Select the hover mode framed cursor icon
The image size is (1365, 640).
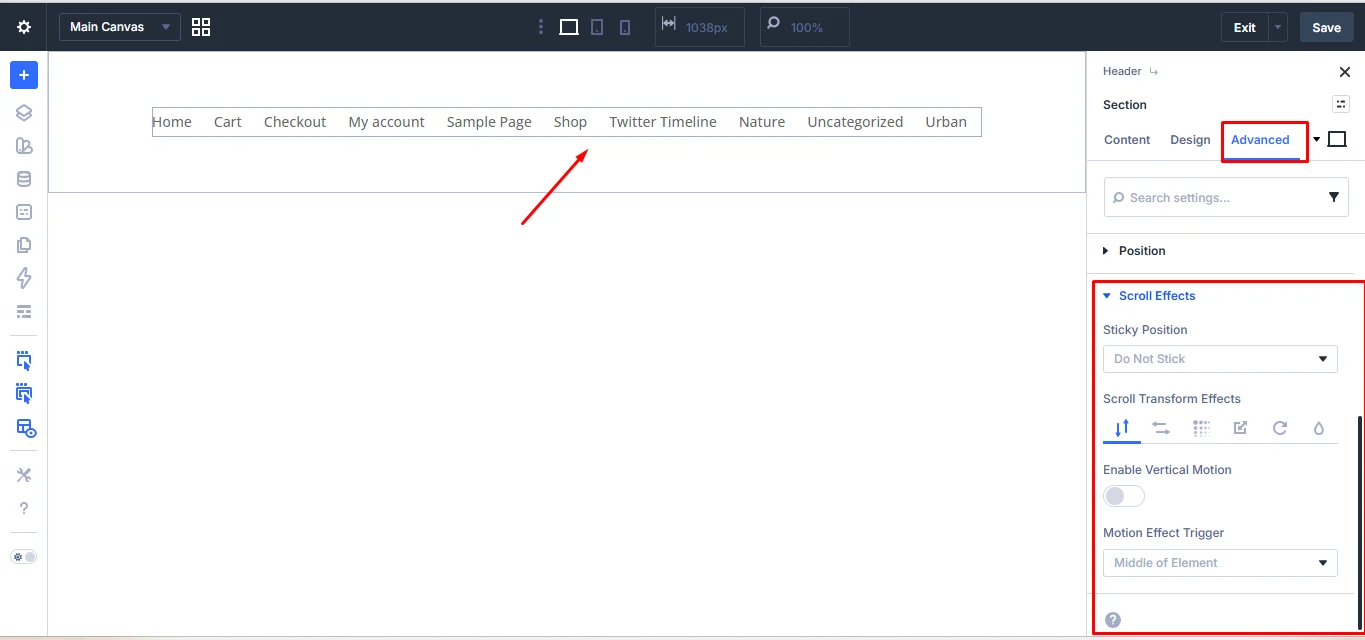coord(24,394)
